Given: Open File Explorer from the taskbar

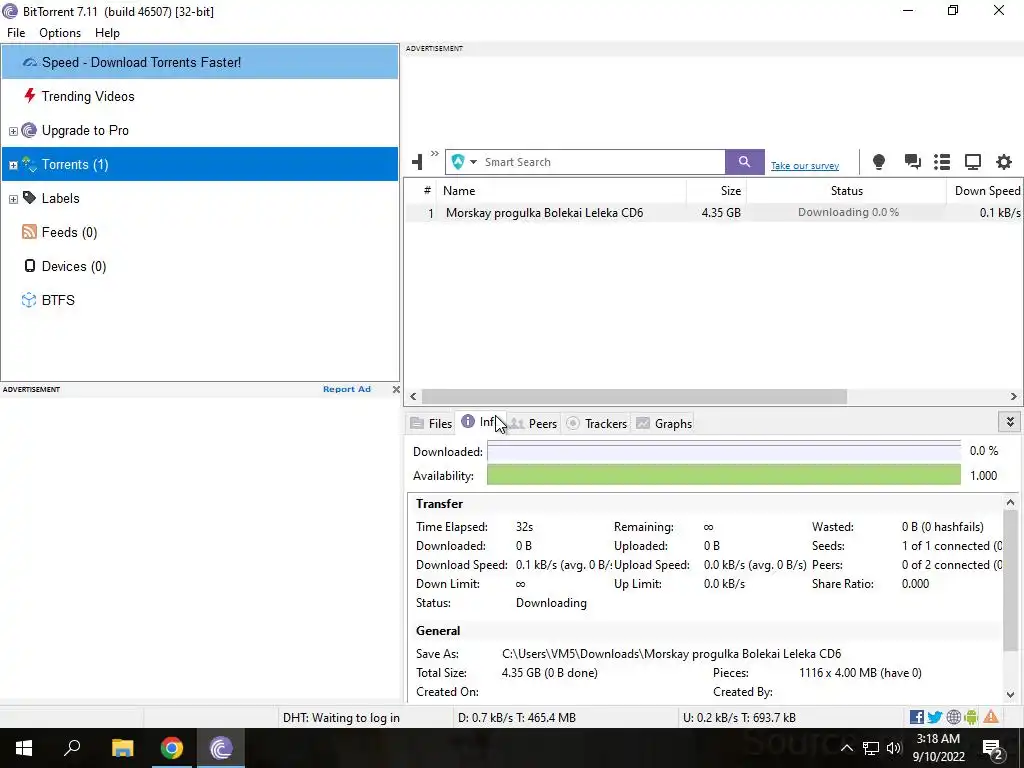Looking at the screenshot, I should tap(122, 748).
